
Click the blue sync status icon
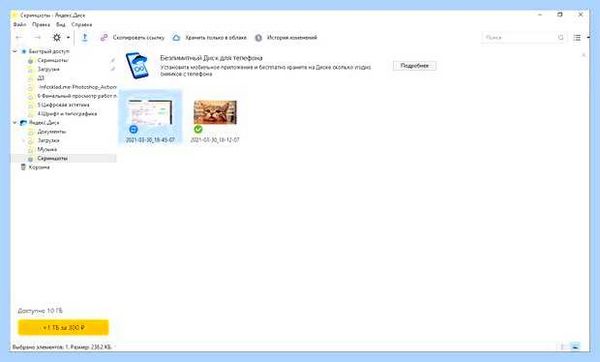[133, 129]
